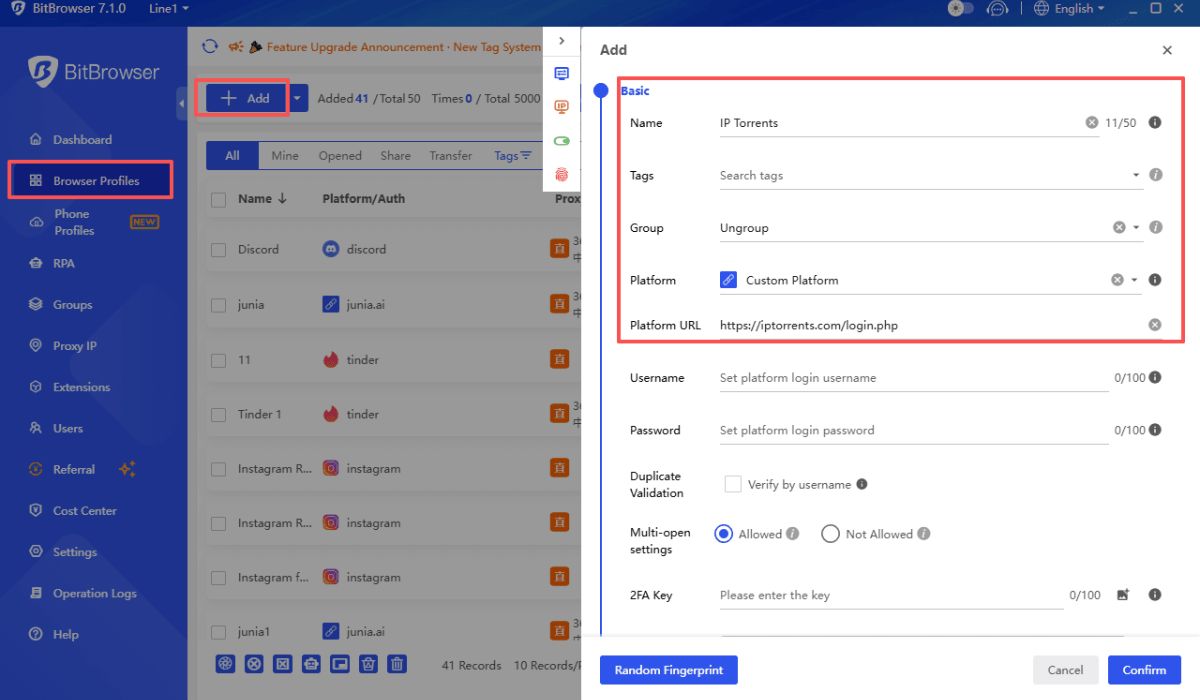Switch to the All tab

pos(233,156)
